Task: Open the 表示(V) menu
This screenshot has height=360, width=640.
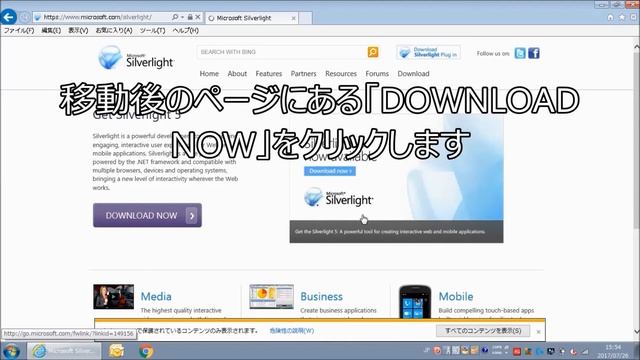Action: 78,31
